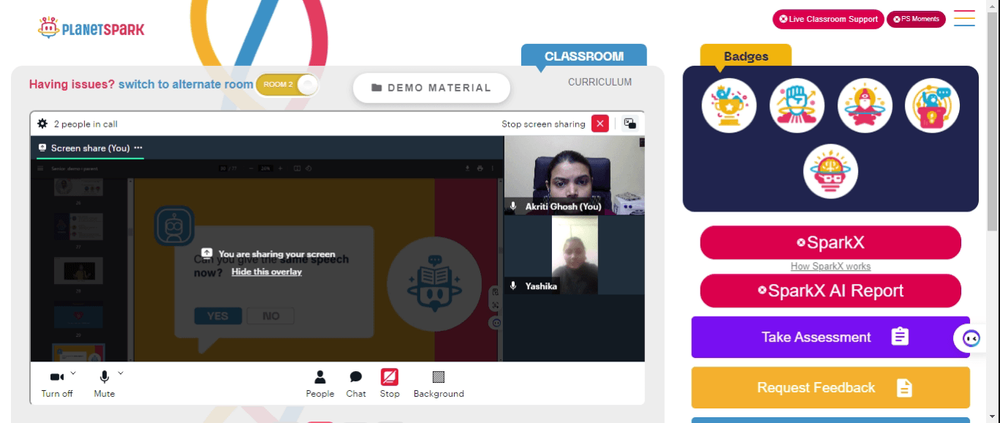Open DEMO MATERIAL folder
The height and width of the screenshot is (423, 1000).
tap(432, 88)
